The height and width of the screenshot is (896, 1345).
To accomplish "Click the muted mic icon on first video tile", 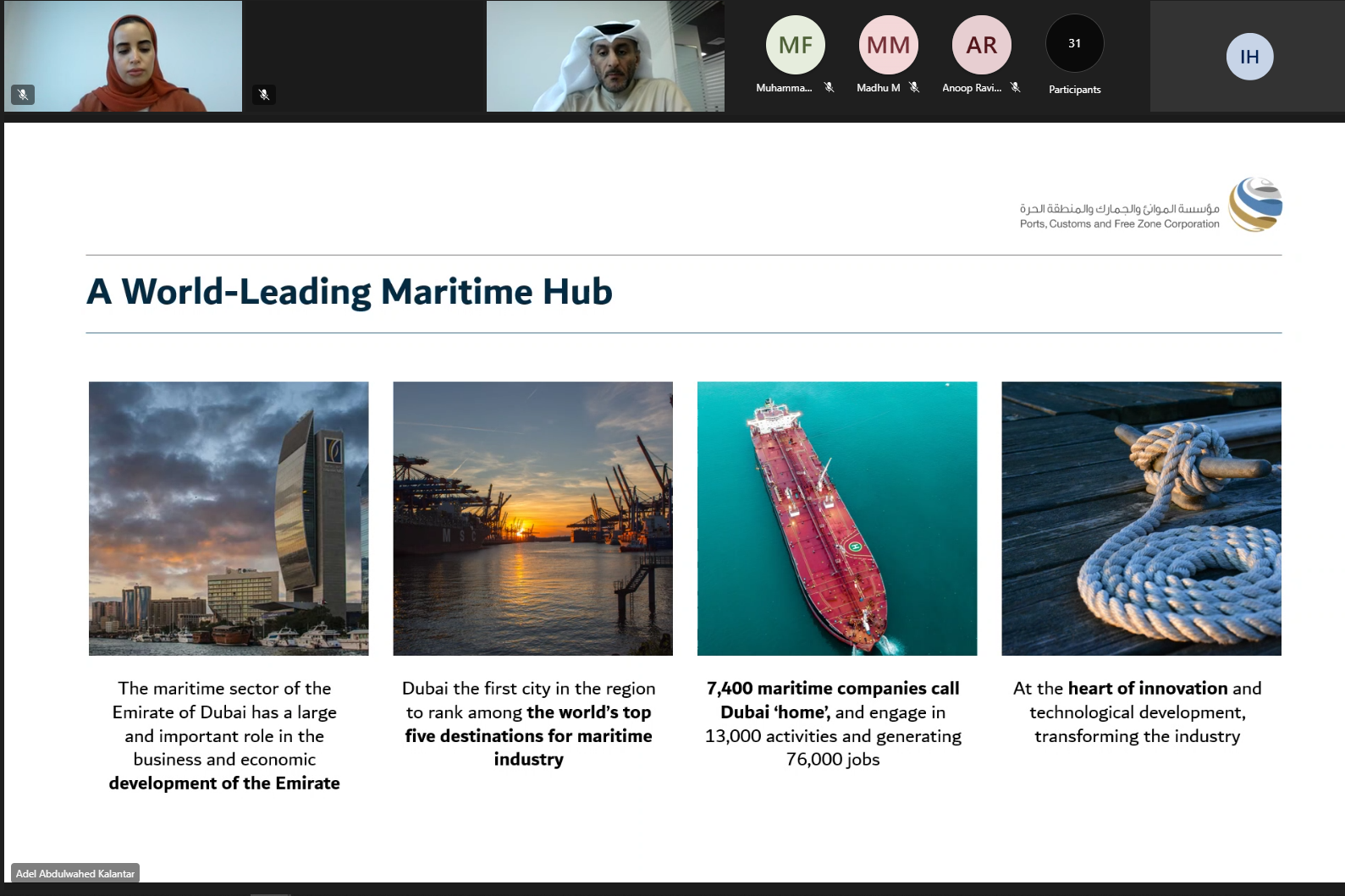I will pyautogui.click(x=23, y=95).
